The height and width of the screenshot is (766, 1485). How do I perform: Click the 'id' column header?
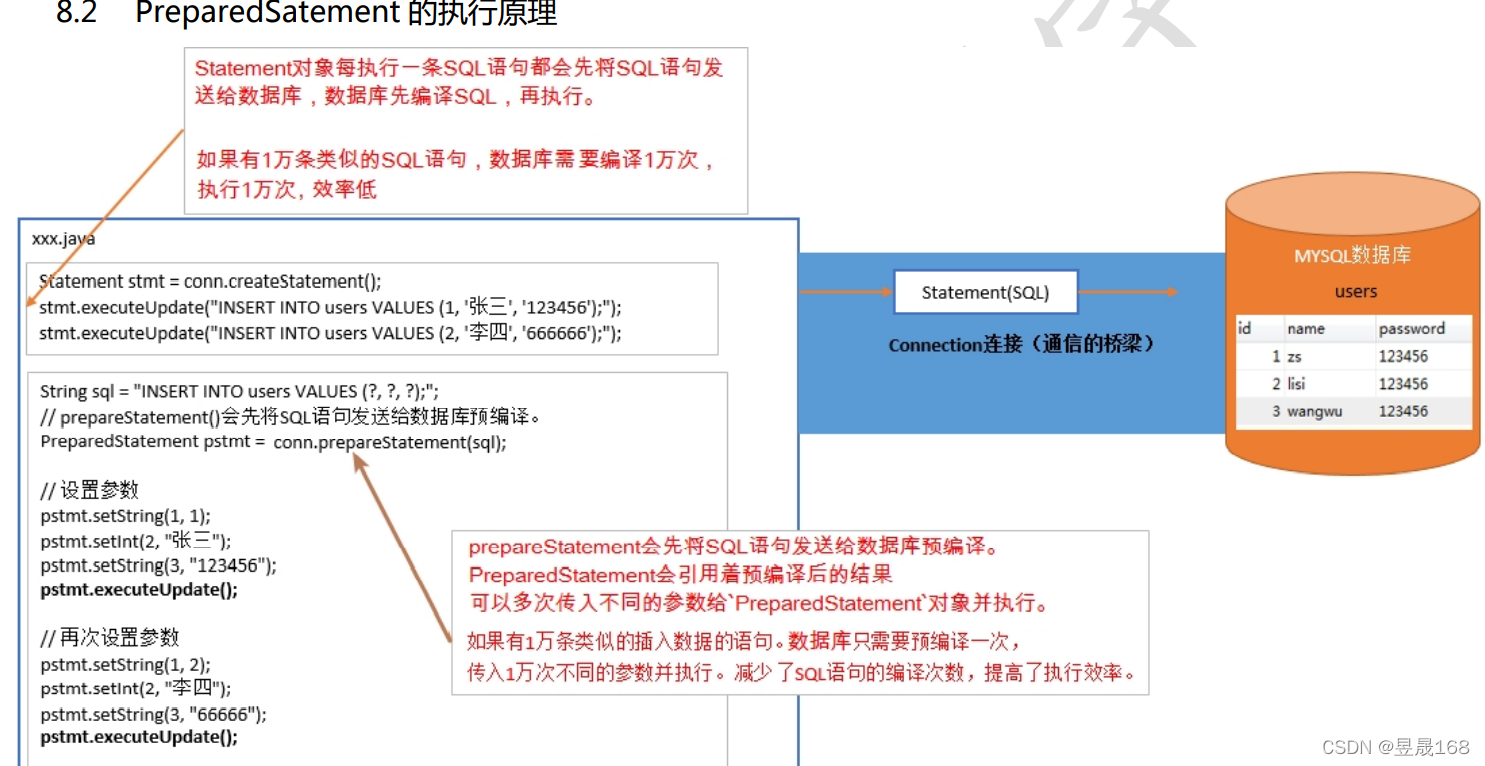pyautogui.click(x=1245, y=328)
